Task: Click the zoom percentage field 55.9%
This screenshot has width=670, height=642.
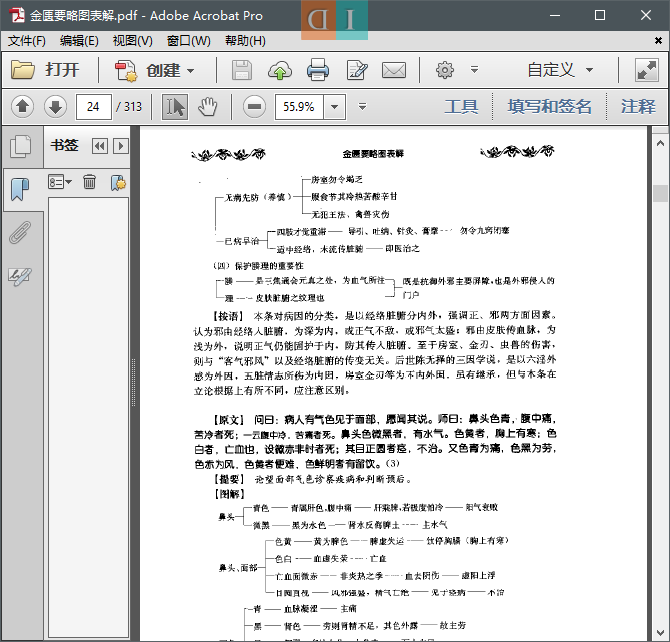Action: [x=299, y=106]
